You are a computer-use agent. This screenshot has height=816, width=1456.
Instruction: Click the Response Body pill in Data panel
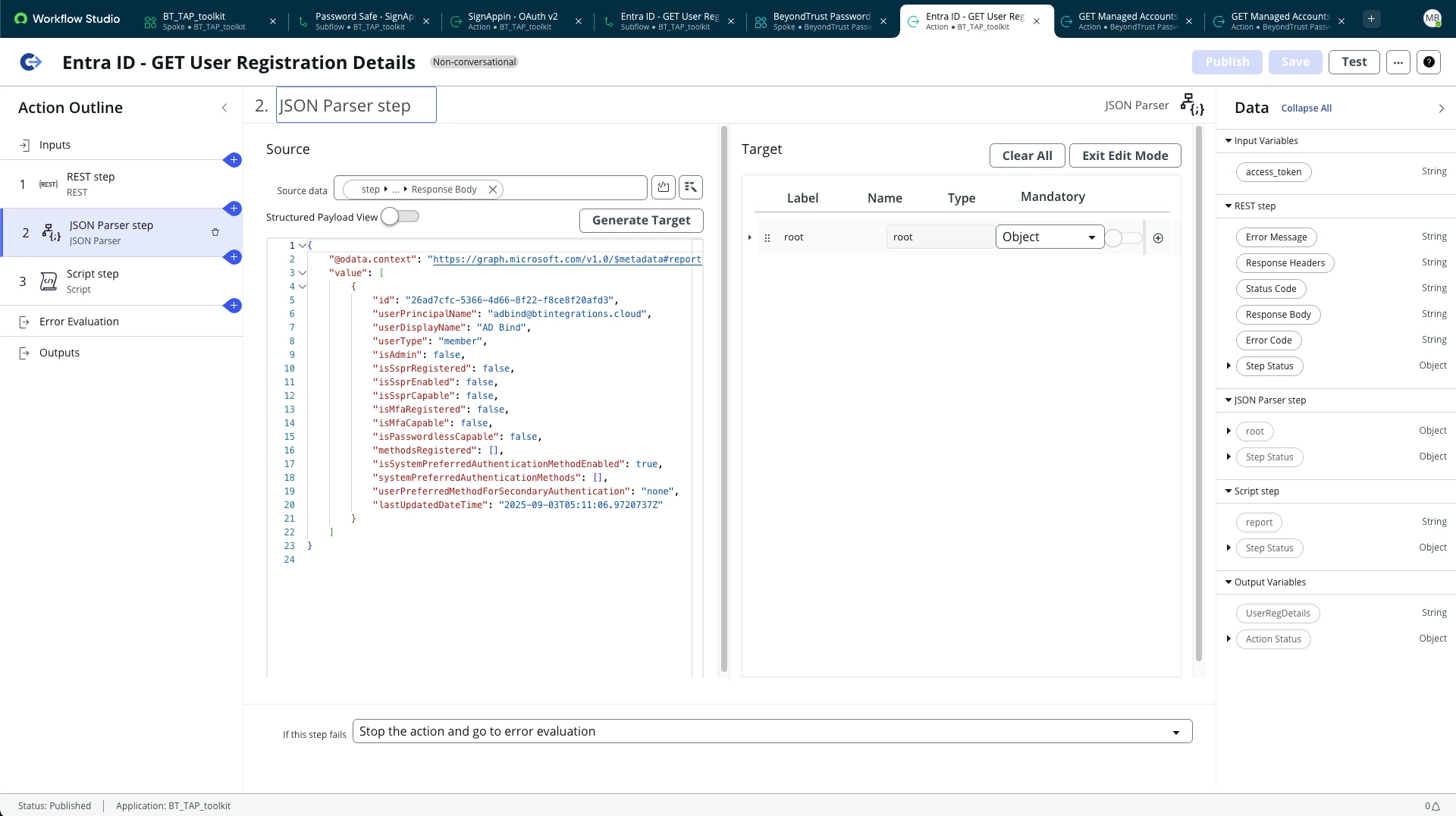click(x=1279, y=315)
